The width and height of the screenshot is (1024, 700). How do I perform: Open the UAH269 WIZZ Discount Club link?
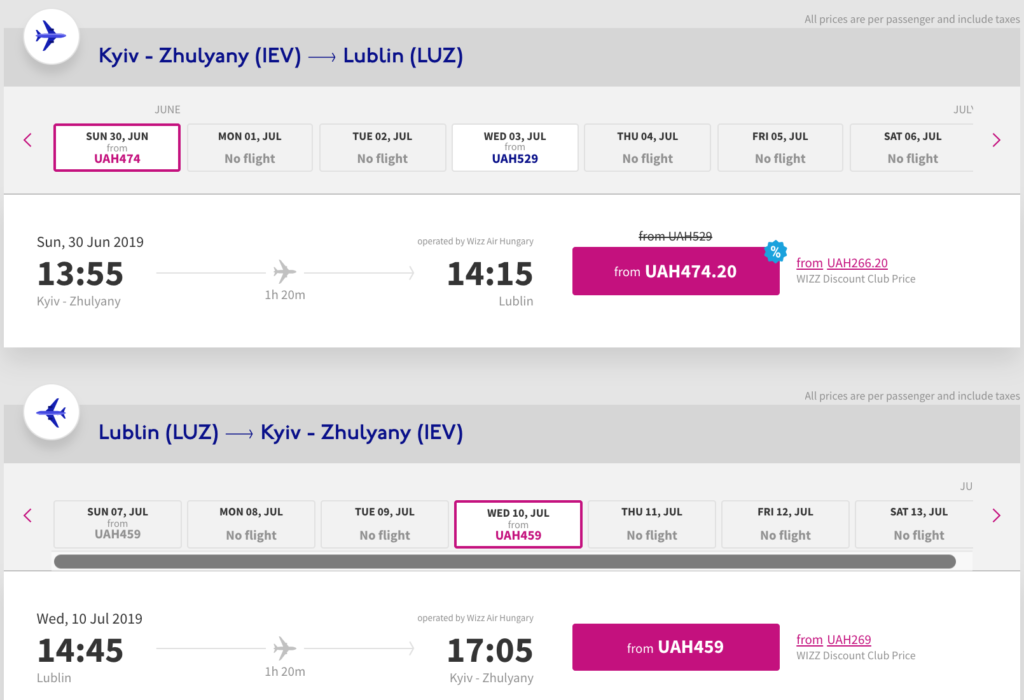click(x=849, y=640)
